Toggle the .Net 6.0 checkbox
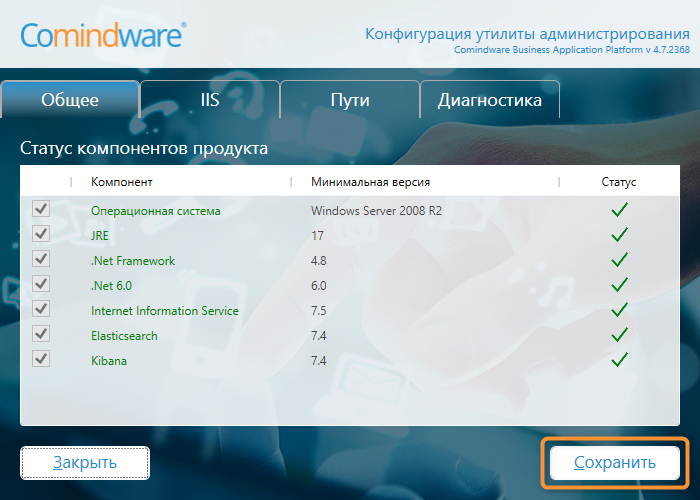The image size is (700, 500). [x=41, y=283]
